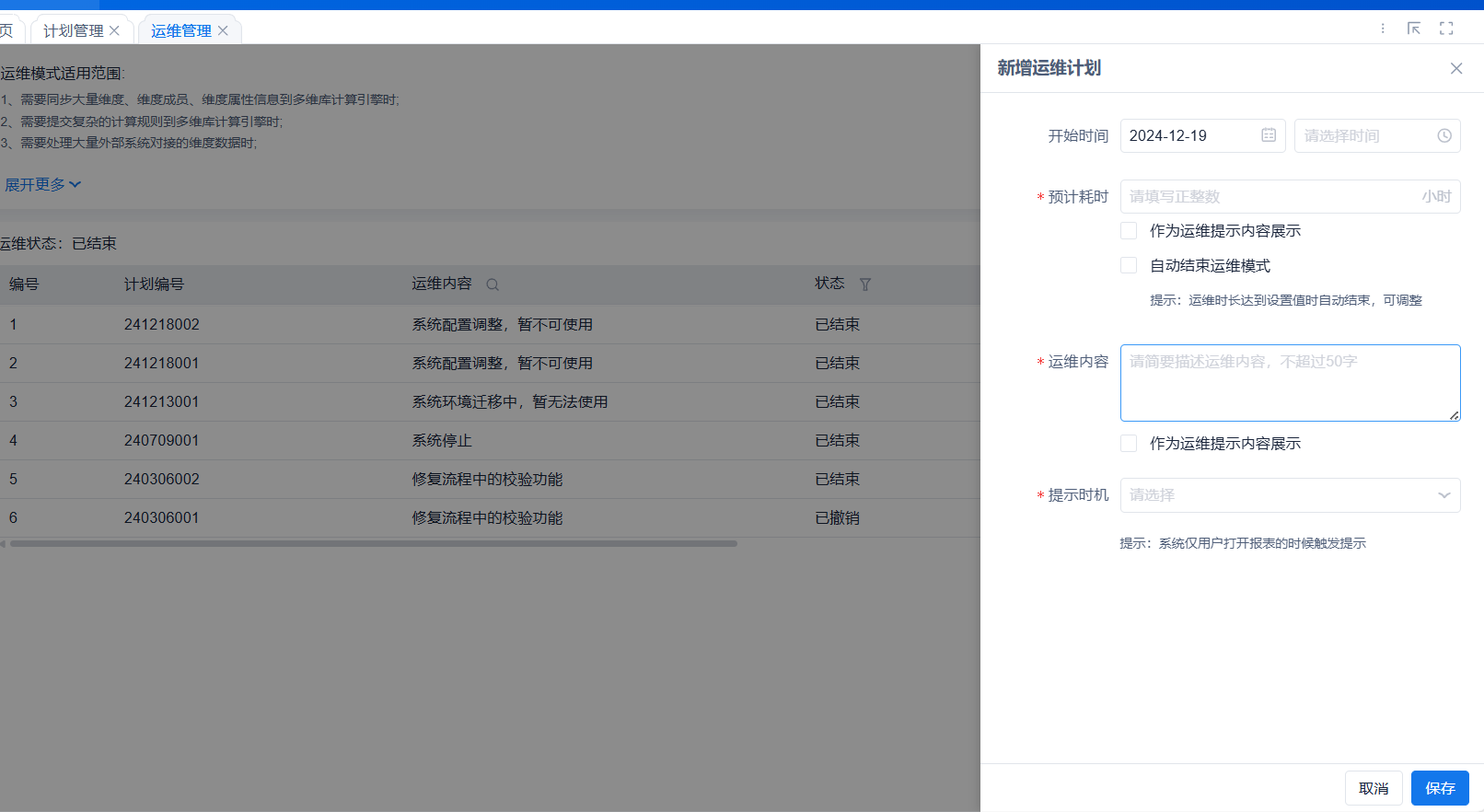Open the 提示时机 dropdown

pyautogui.click(x=1289, y=495)
